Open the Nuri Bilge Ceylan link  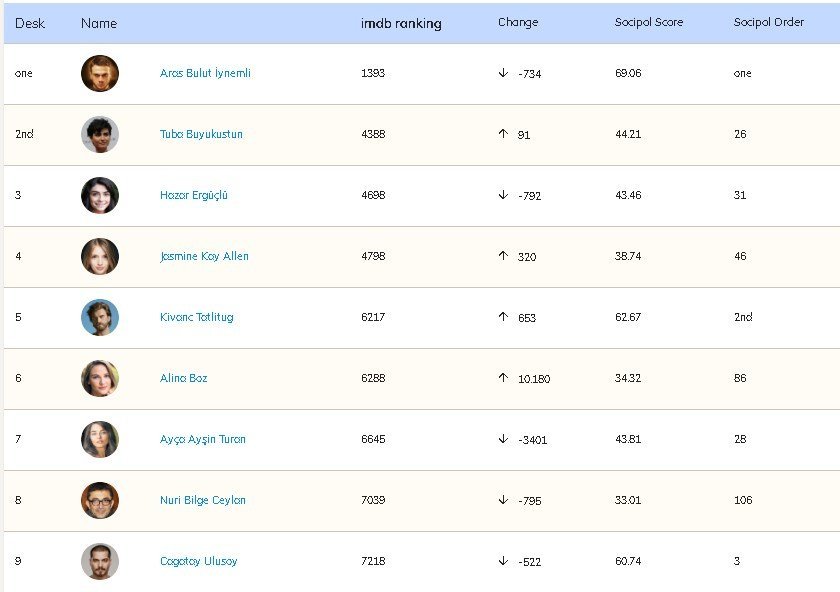pos(202,500)
